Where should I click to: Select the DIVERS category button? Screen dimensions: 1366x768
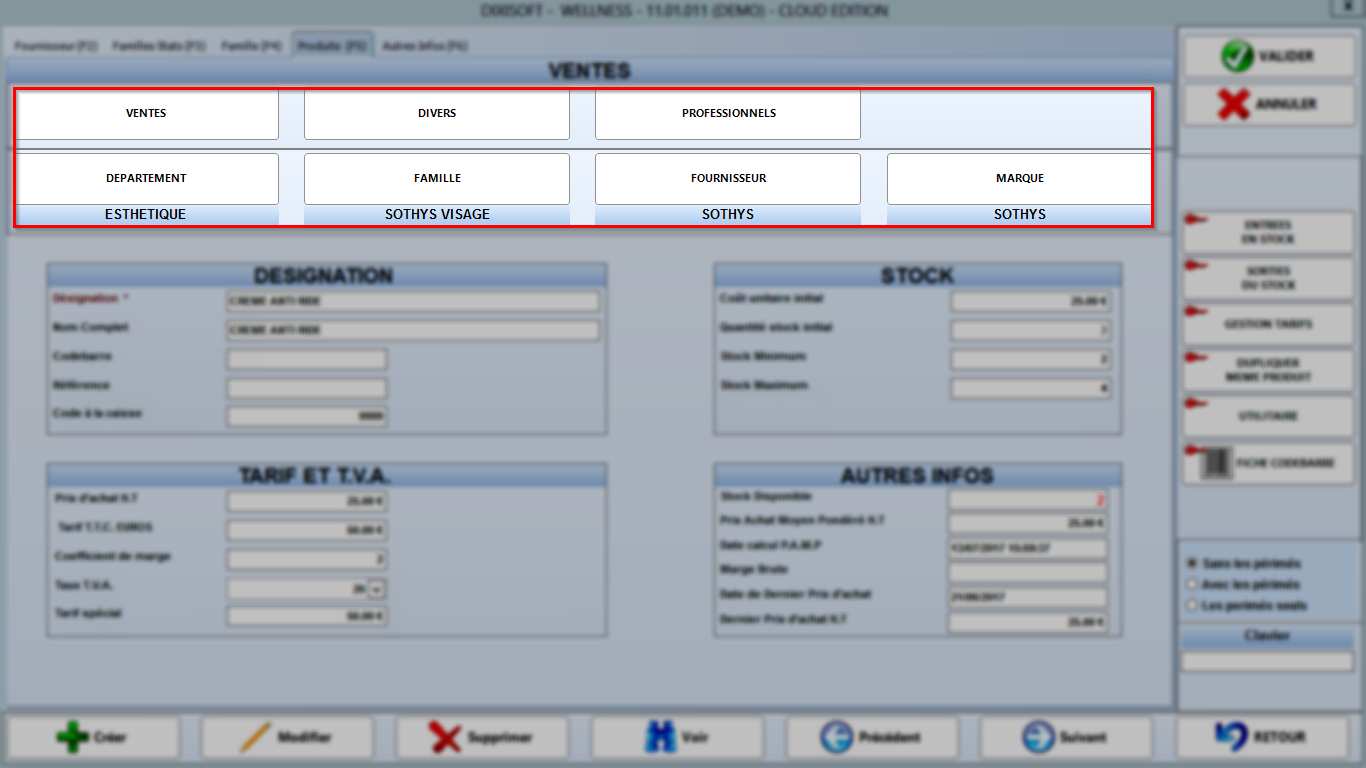437,114
